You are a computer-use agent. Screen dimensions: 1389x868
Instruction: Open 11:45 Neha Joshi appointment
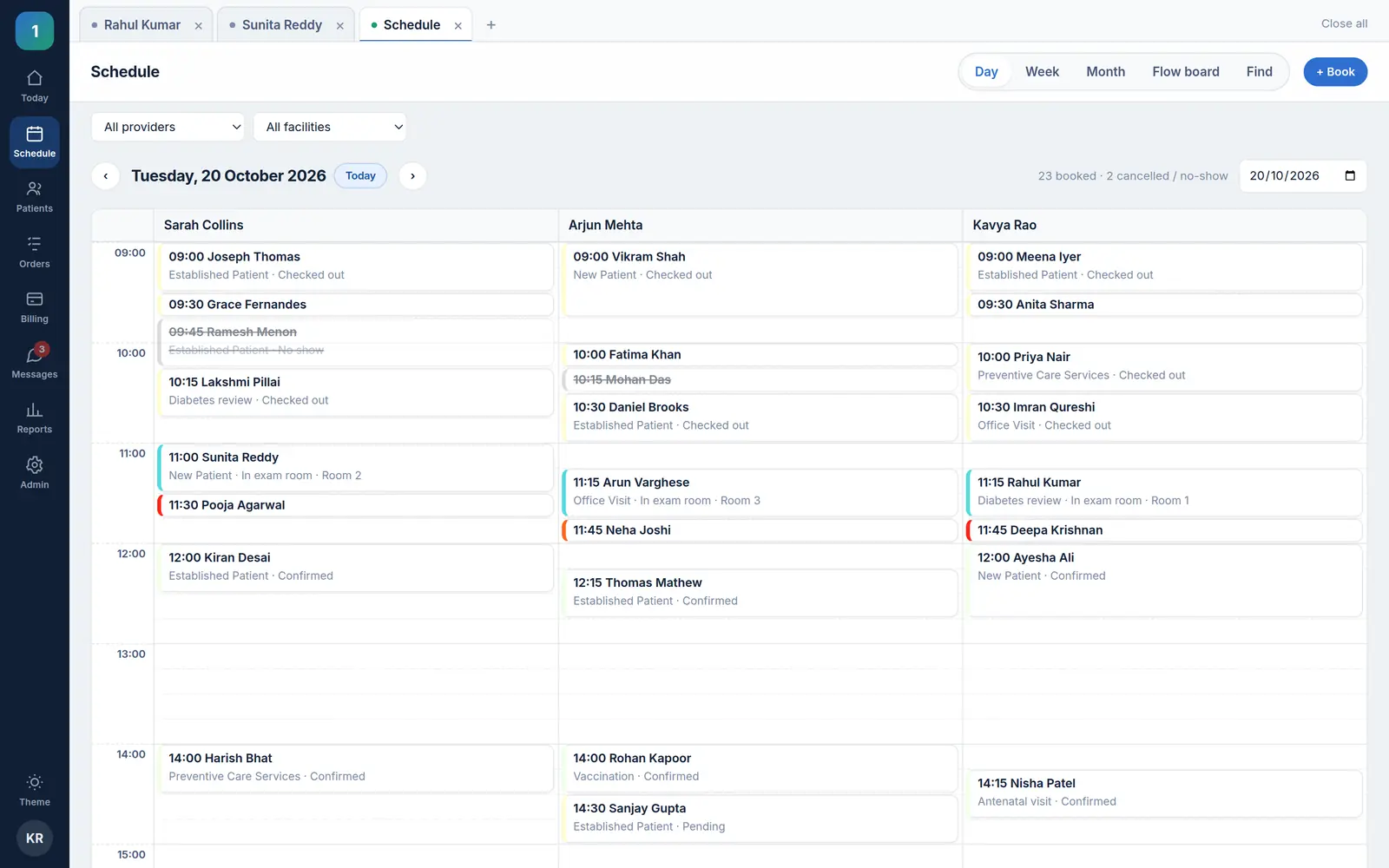tap(760, 530)
